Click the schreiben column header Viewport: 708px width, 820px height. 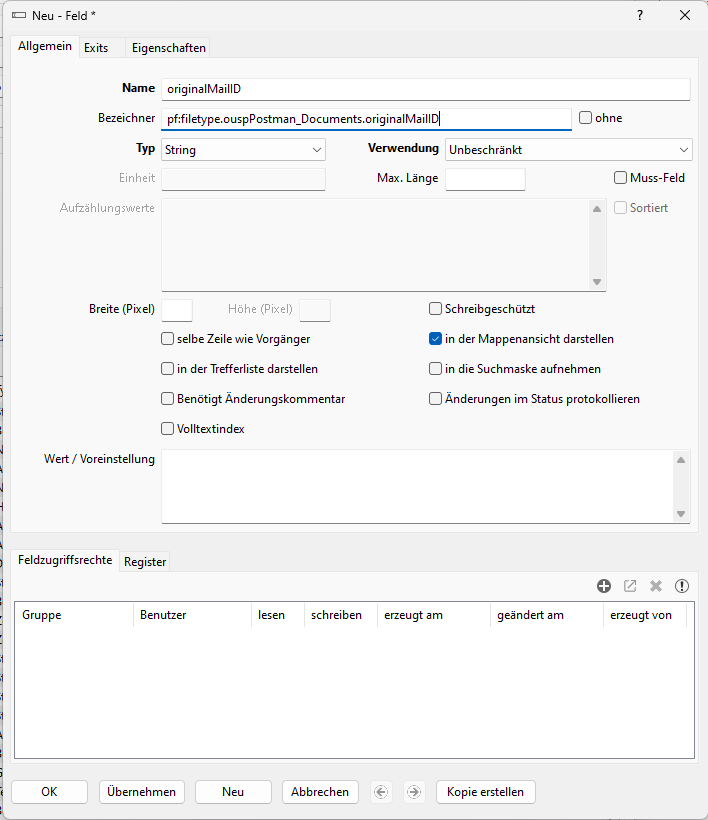(340, 615)
